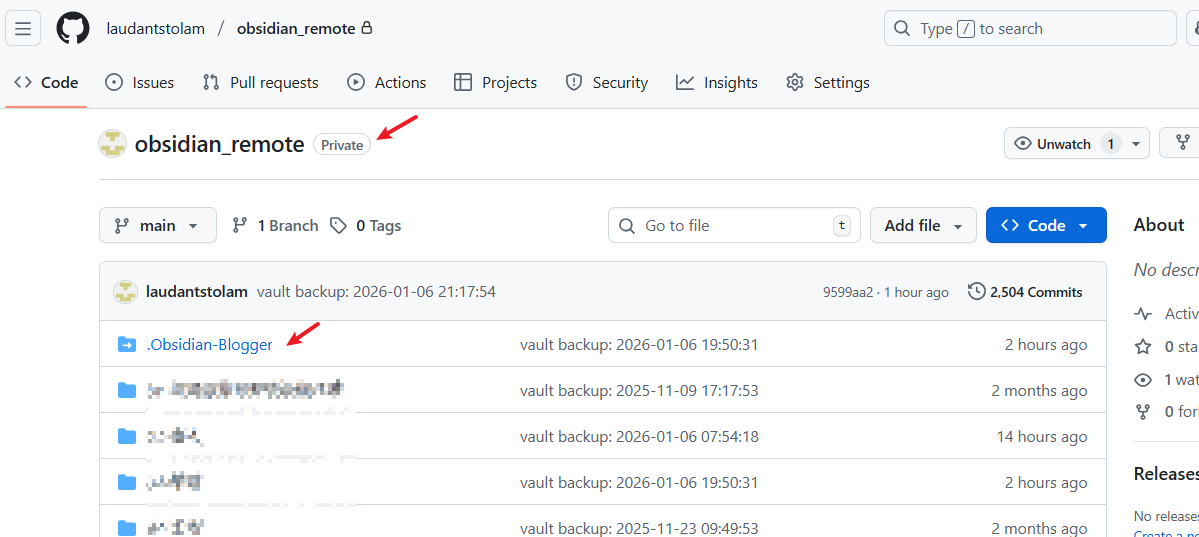Image resolution: width=1199 pixels, height=537 pixels.
Task: Click folder icon in 2025-11-23 backup row
Action: pos(127,528)
